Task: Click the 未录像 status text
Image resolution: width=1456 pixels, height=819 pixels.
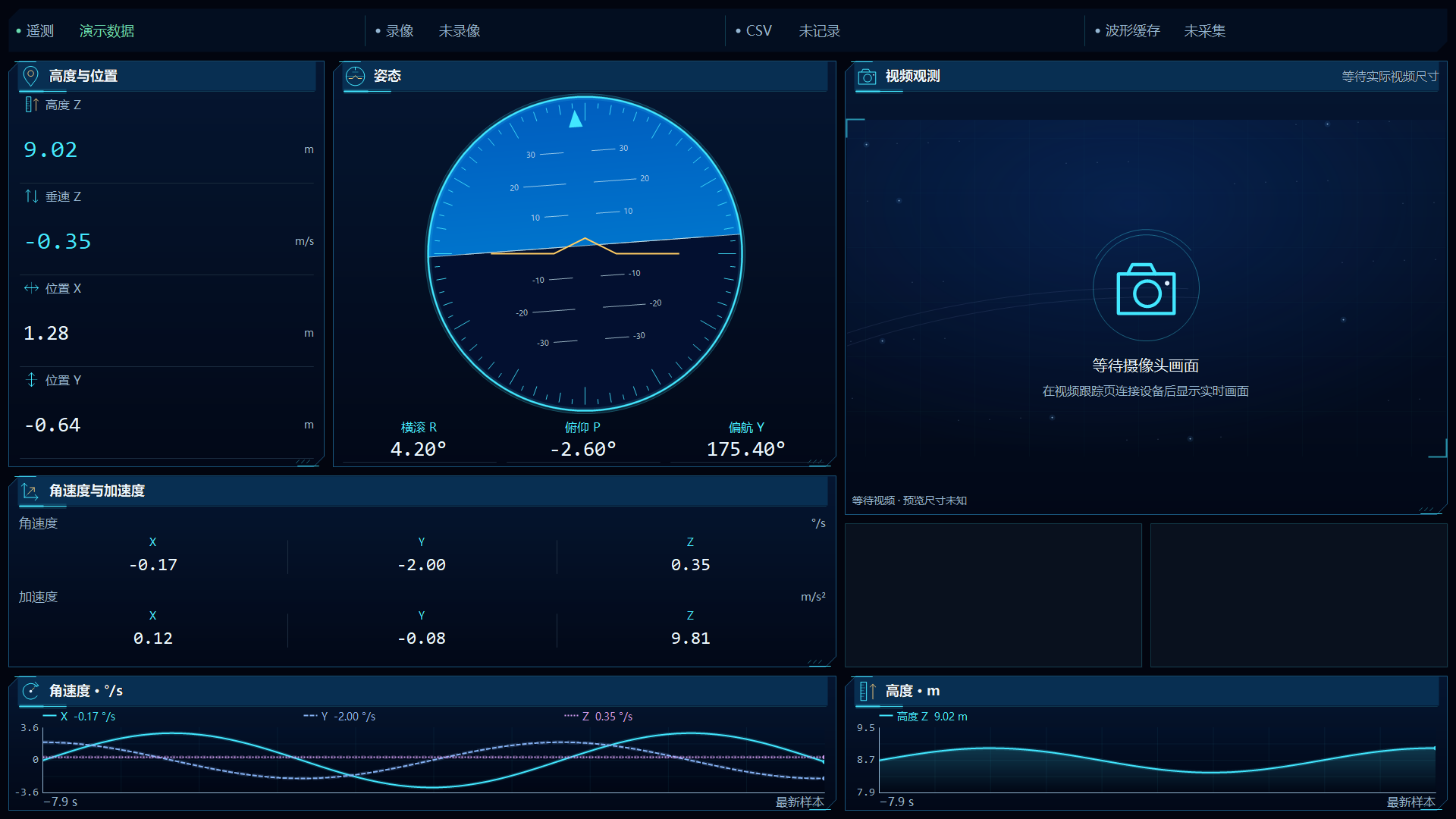Action: pos(460,31)
